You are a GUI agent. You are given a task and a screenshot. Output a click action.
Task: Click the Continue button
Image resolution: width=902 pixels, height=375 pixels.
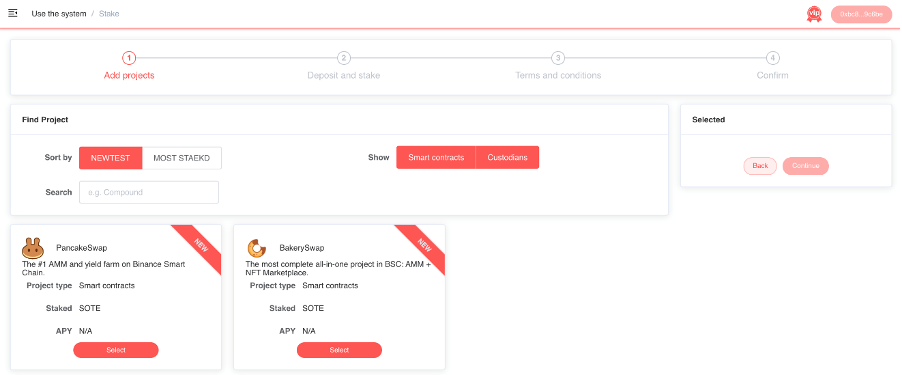click(x=805, y=166)
